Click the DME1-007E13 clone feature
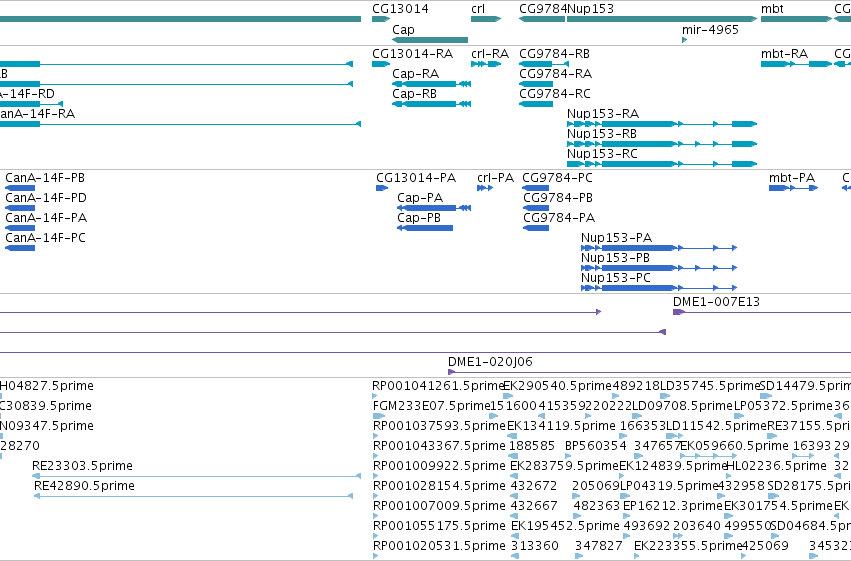Screen dimensions: 851x561 (762, 313)
